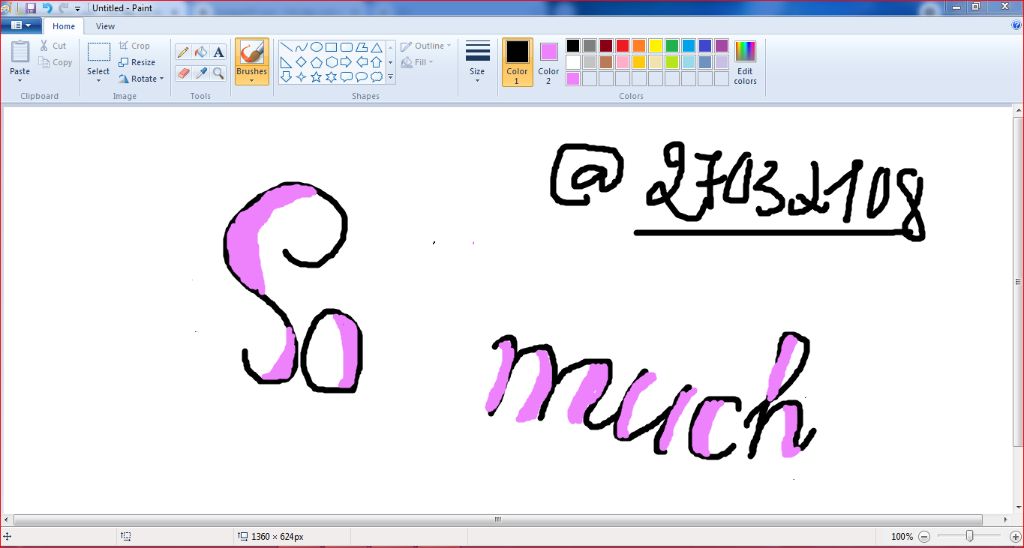The height and width of the screenshot is (548, 1024).
Task: Expand the full Shapes gallery
Action: click(391, 77)
